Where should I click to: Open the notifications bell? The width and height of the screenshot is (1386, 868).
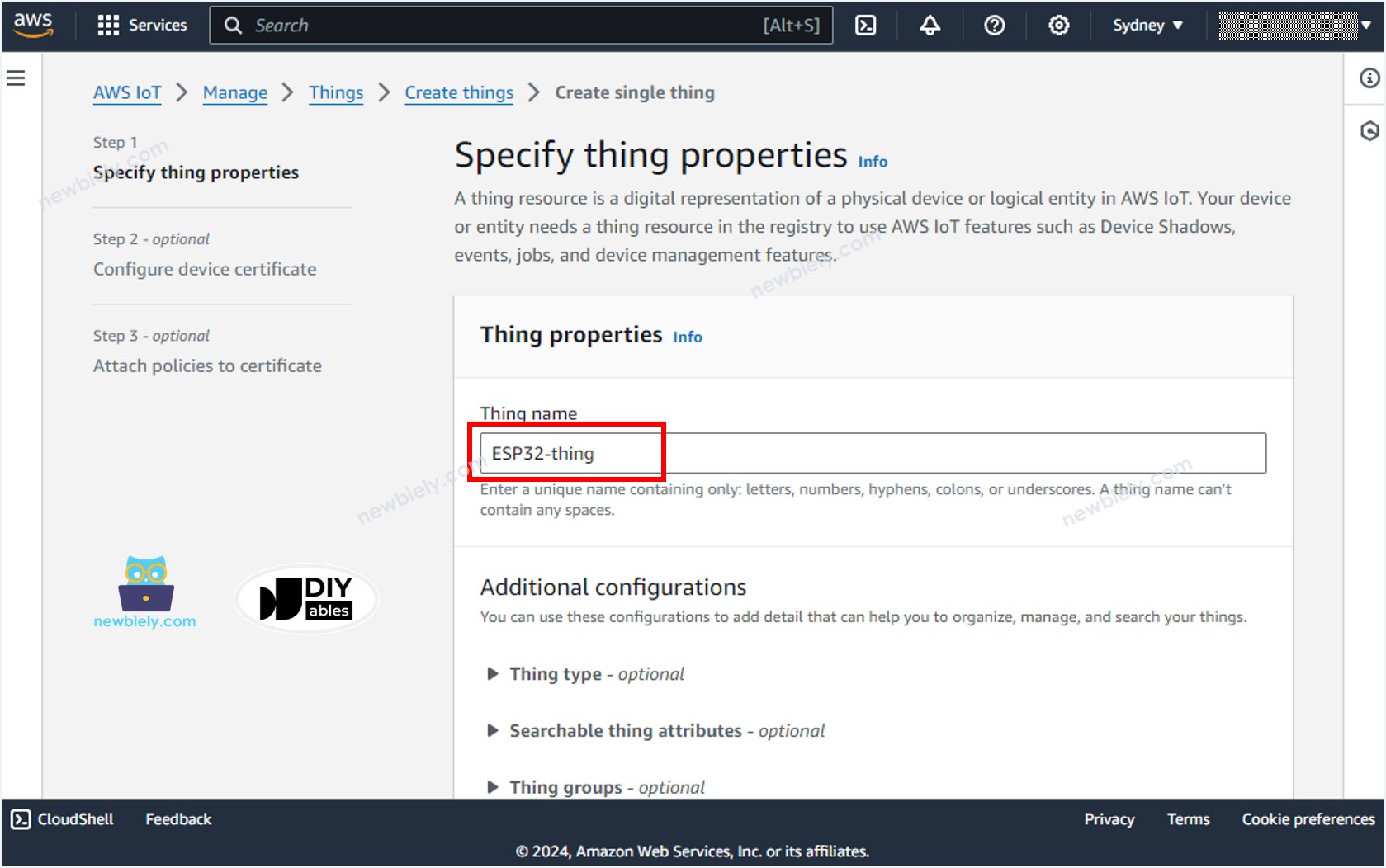click(930, 26)
